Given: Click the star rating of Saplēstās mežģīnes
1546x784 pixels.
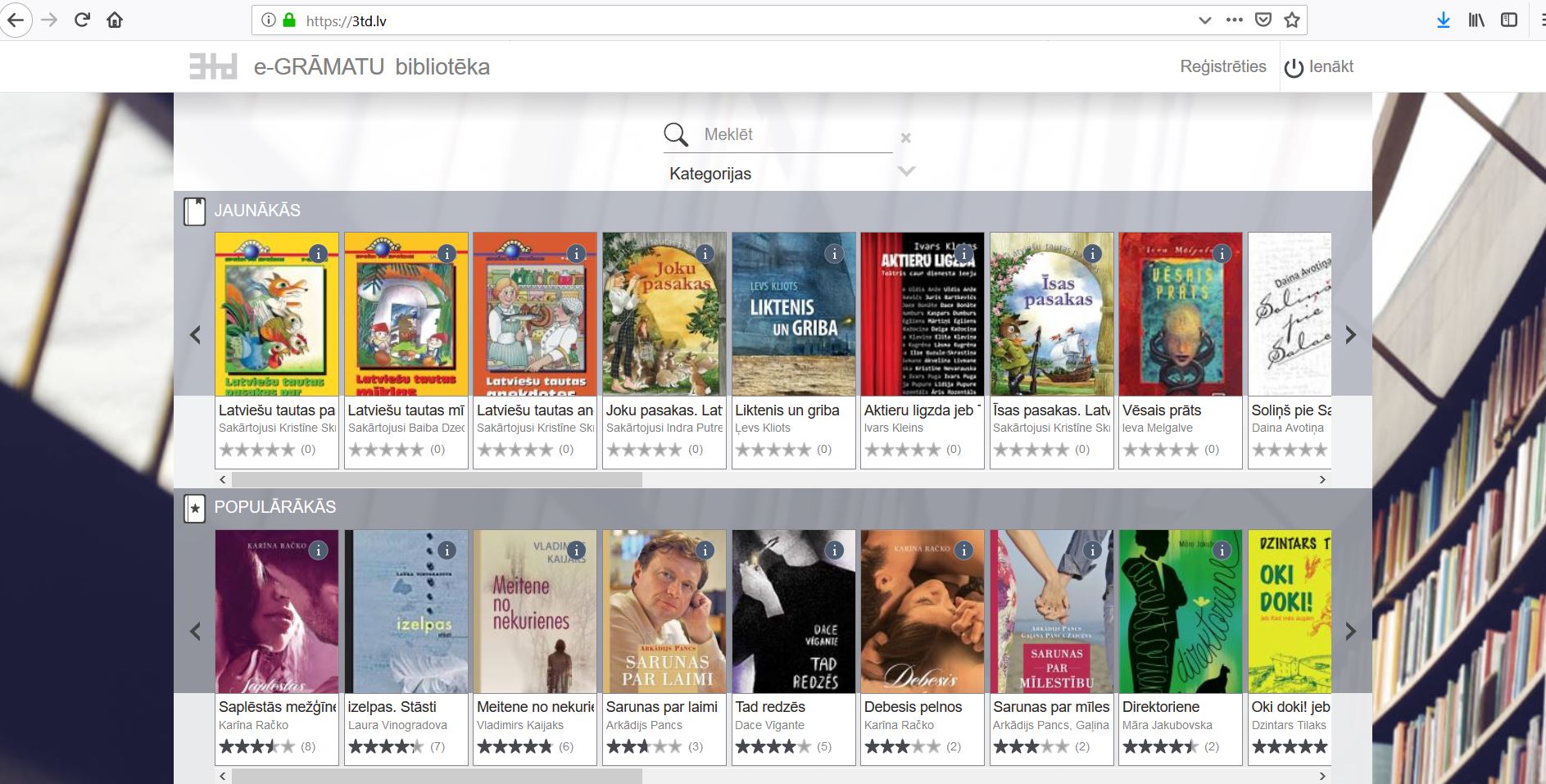Looking at the screenshot, I should coord(256,746).
